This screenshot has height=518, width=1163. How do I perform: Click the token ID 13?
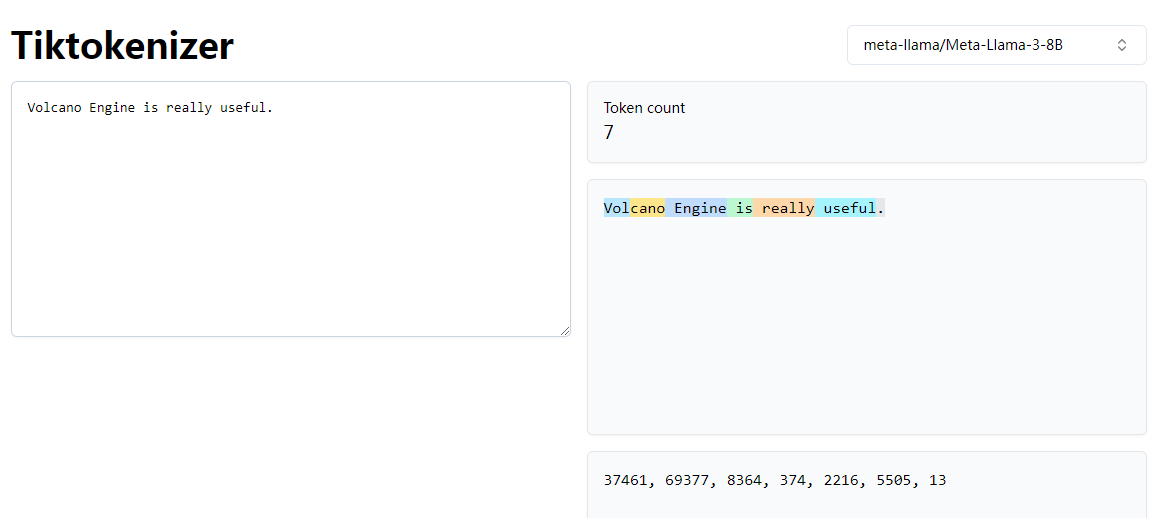[x=938, y=480]
